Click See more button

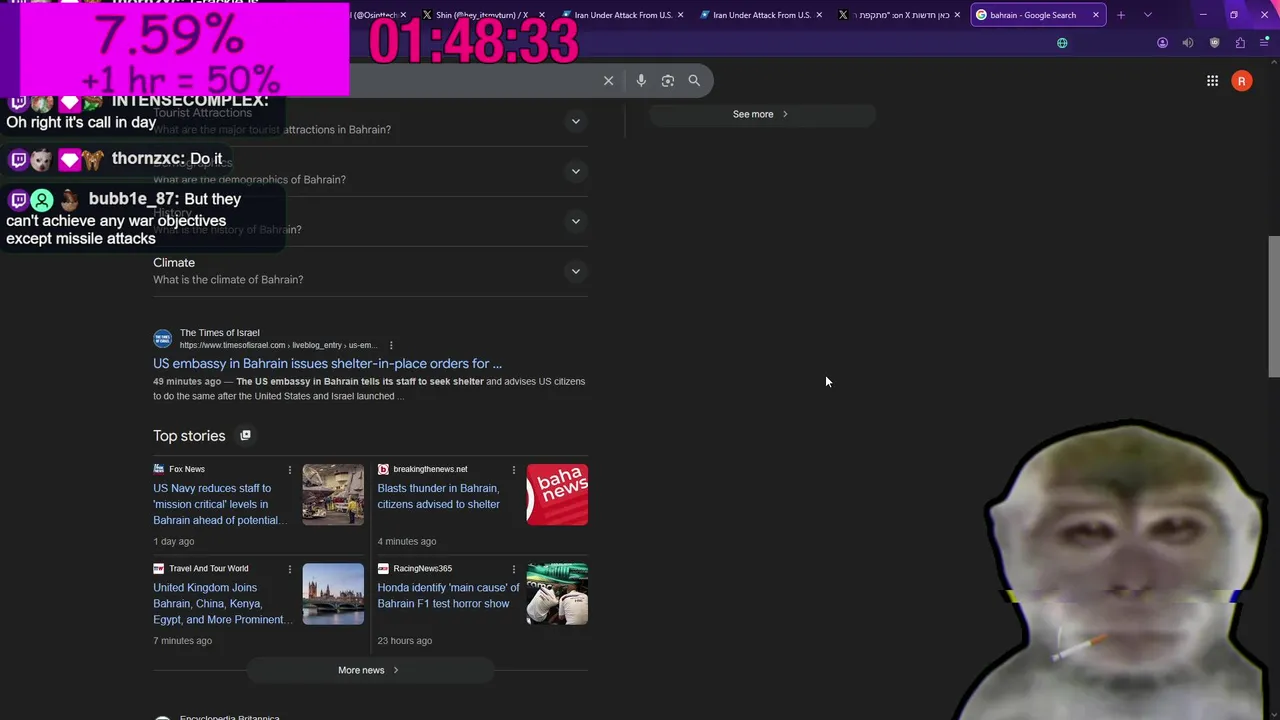click(761, 114)
